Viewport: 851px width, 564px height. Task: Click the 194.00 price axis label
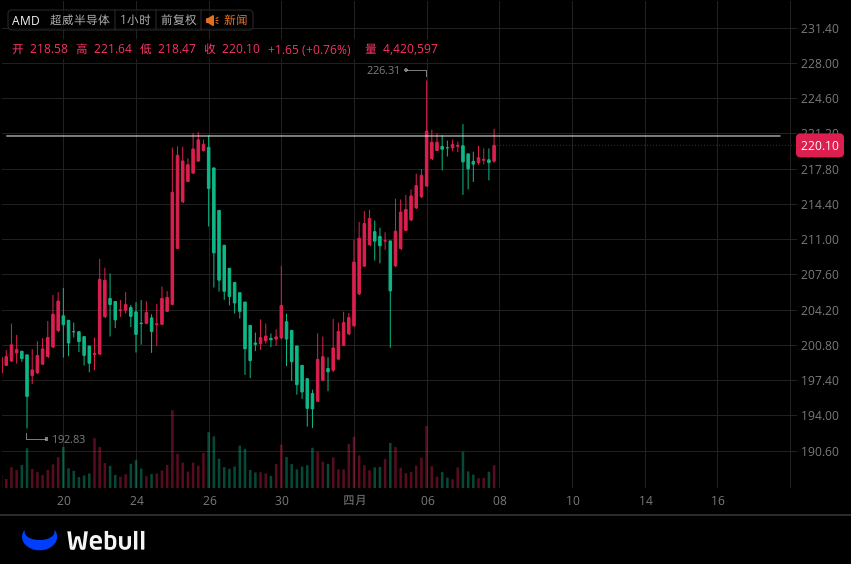pos(820,415)
